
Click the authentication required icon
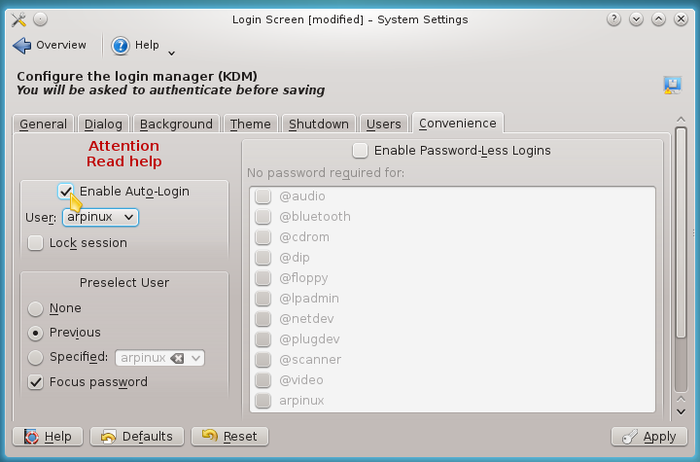click(x=672, y=85)
